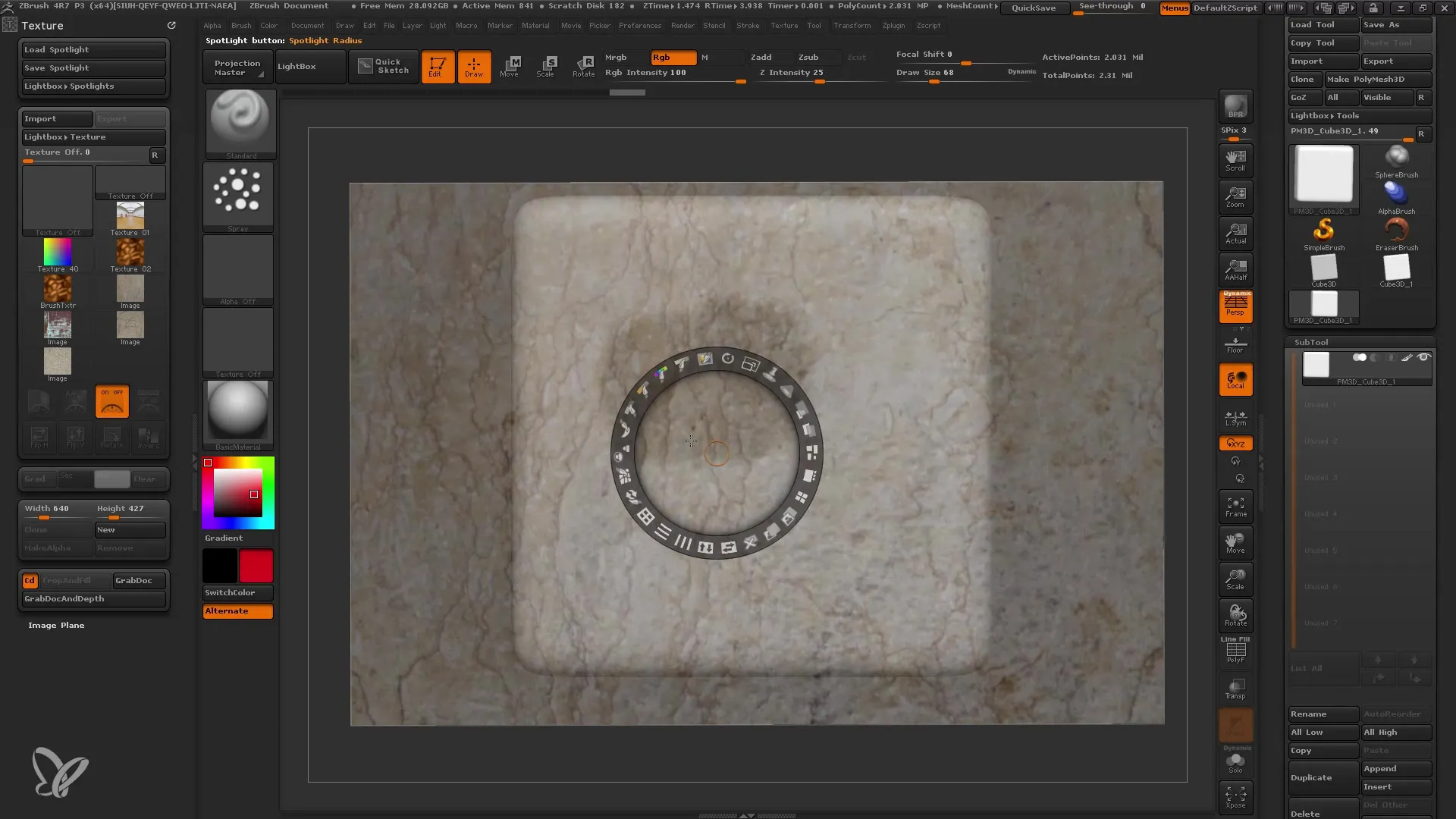Viewport: 1456px width, 819px height.
Task: Toggle the Local symmetry button
Action: tap(1235, 380)
